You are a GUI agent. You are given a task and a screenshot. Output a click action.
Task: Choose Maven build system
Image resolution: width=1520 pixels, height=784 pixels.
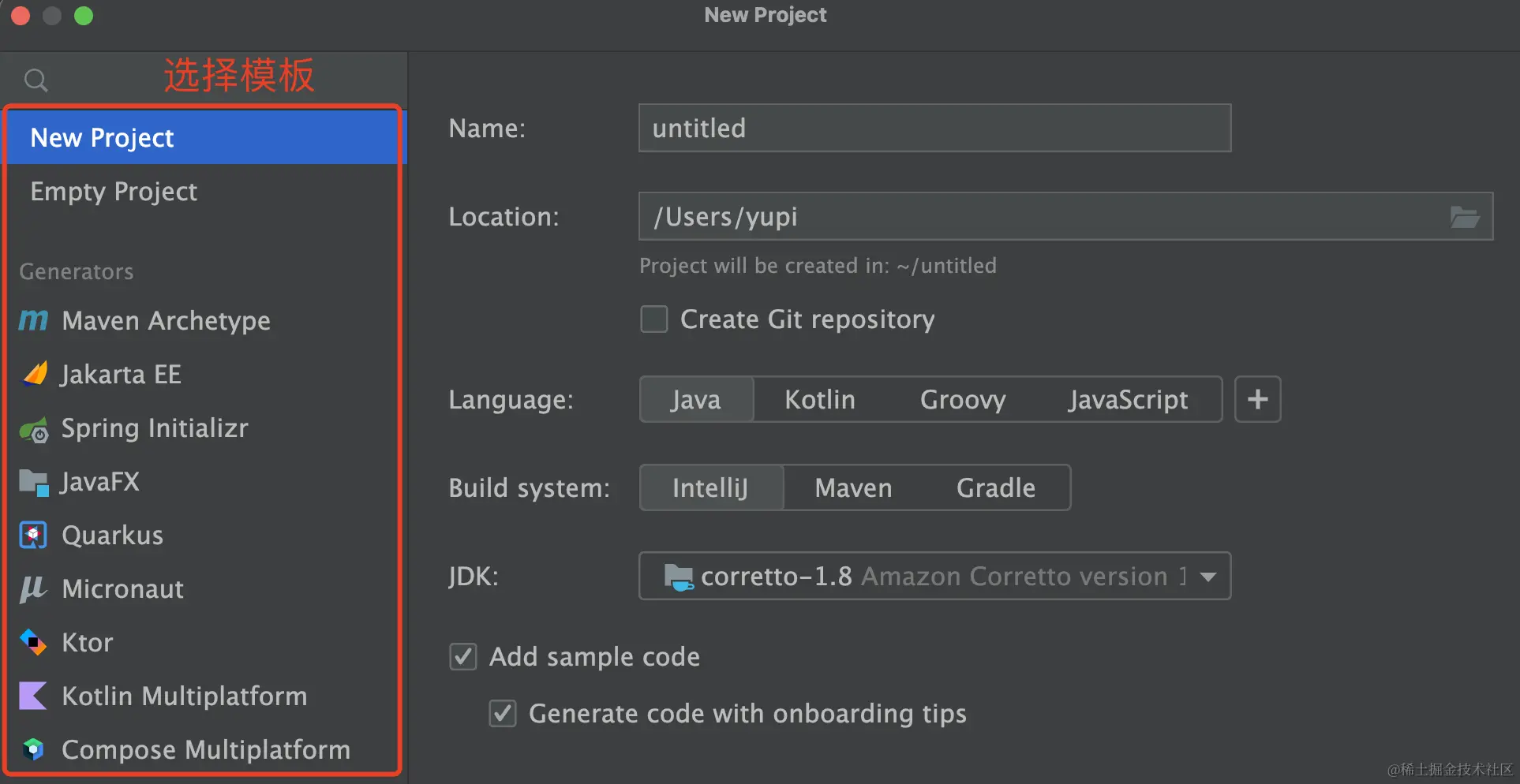click(854, 487)
